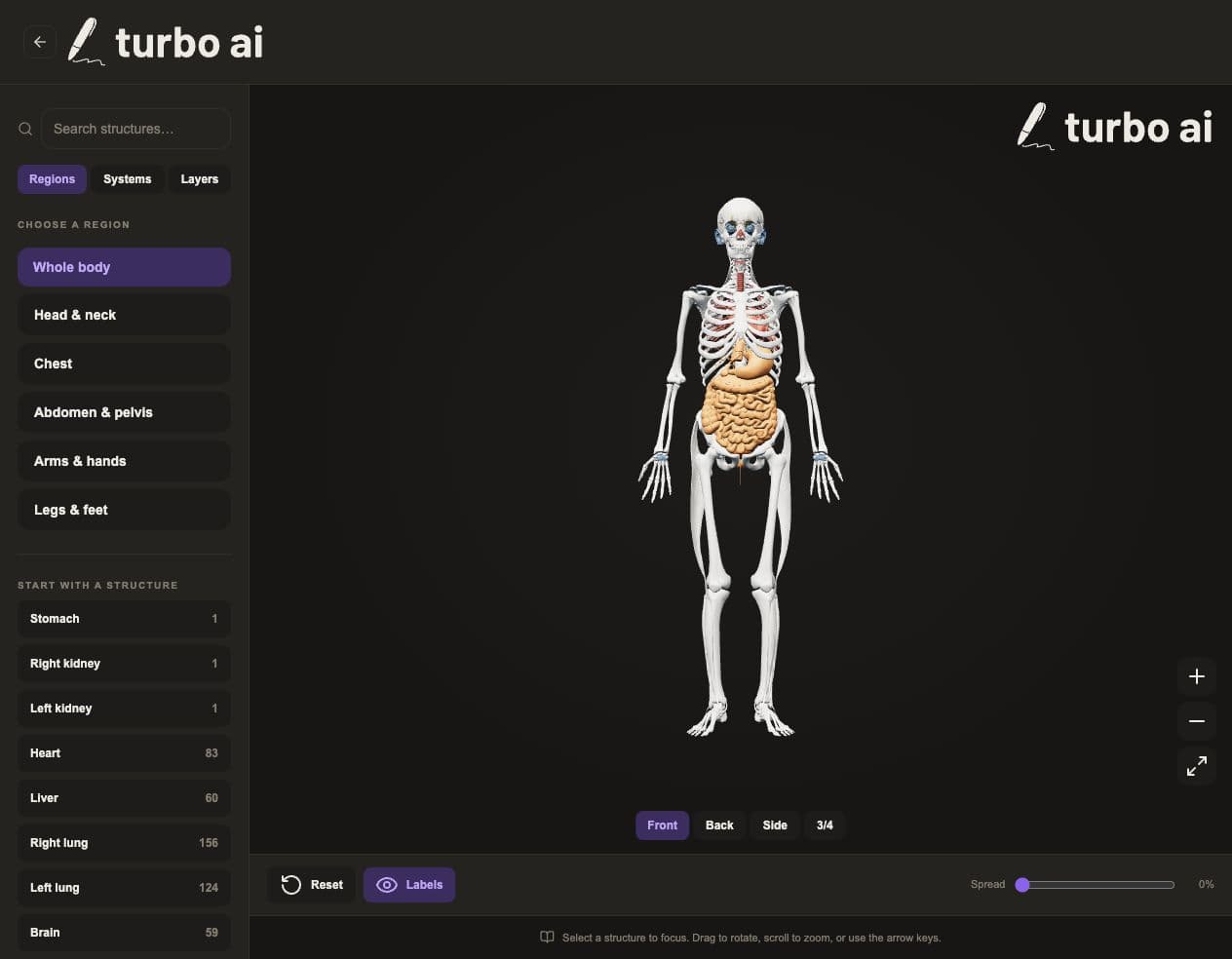The height and width of the screenshot is (959, 1232).
Task: Zoom out with the minus button
Action: [1196, 721]
